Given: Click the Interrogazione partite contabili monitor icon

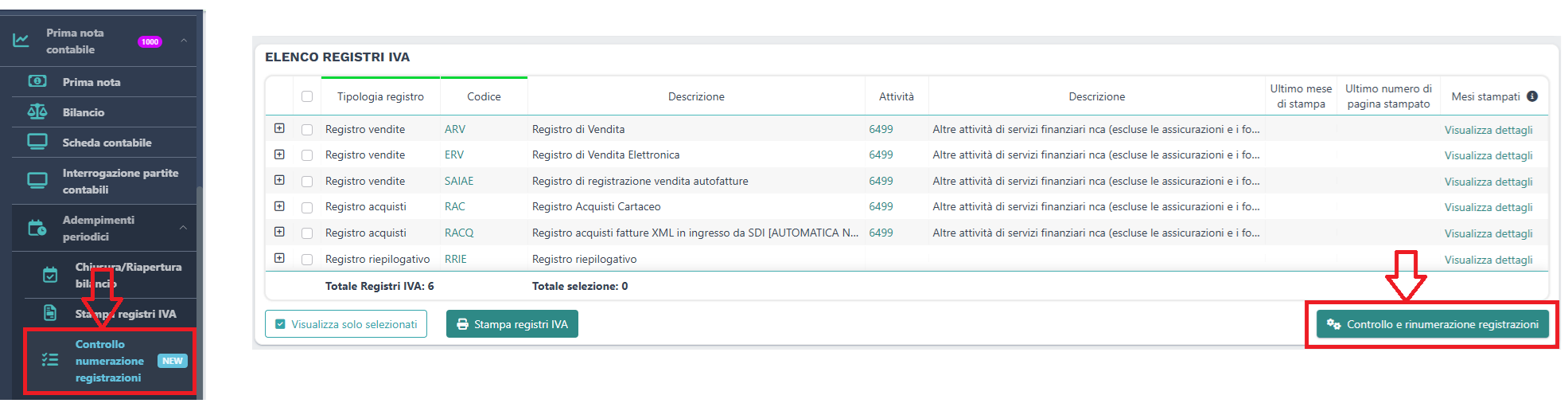Looking at the screenshot, I should [37, 181].
